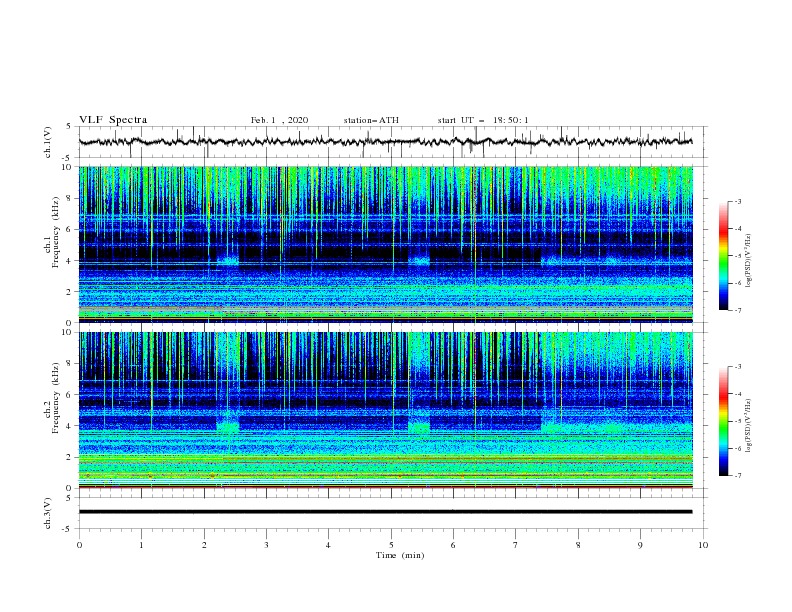Click the time axis tick label "2"
This screenshot has width=792, height=612.
pyautogui.click(x=204, y=545)
